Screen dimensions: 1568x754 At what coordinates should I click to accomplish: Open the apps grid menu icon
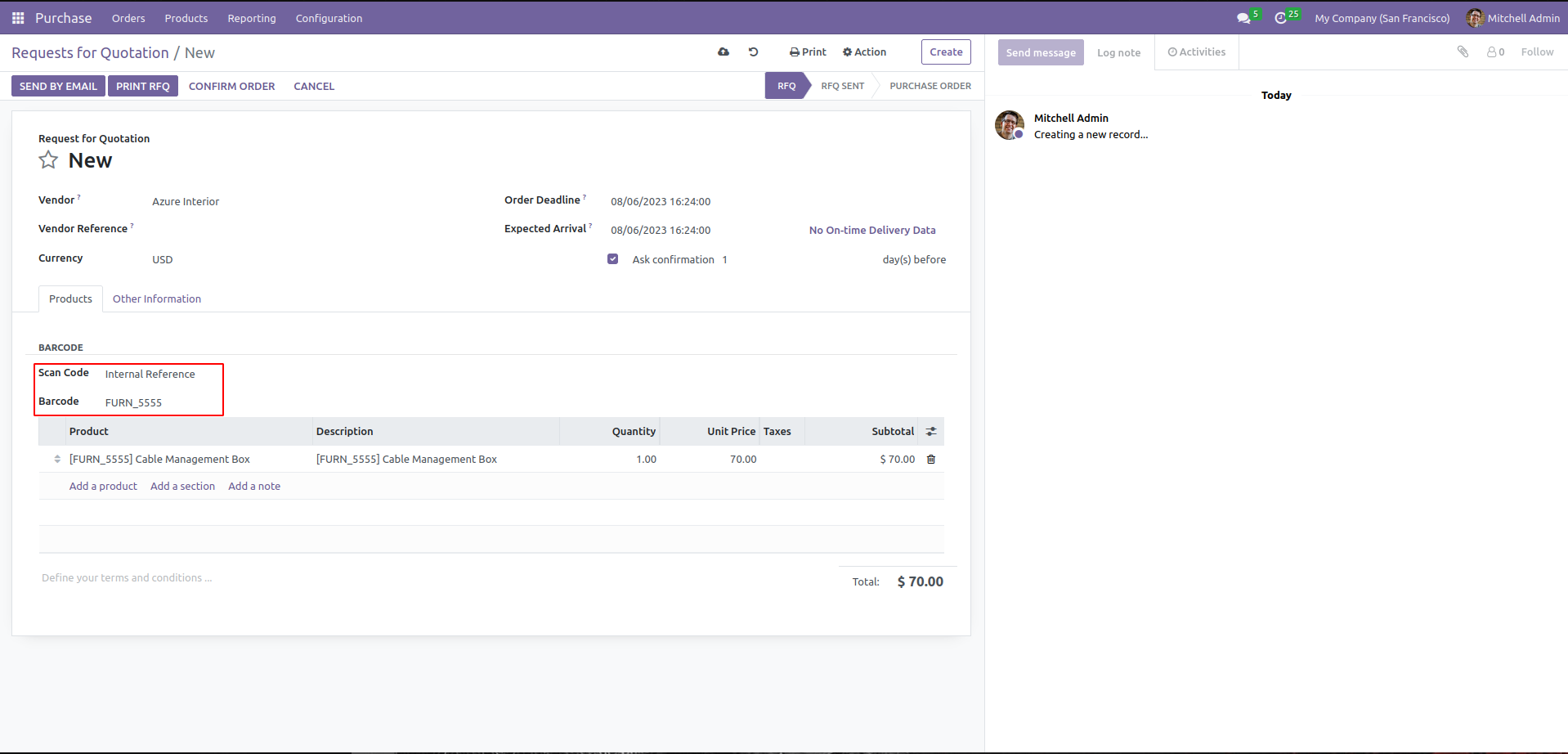point(18,18)
